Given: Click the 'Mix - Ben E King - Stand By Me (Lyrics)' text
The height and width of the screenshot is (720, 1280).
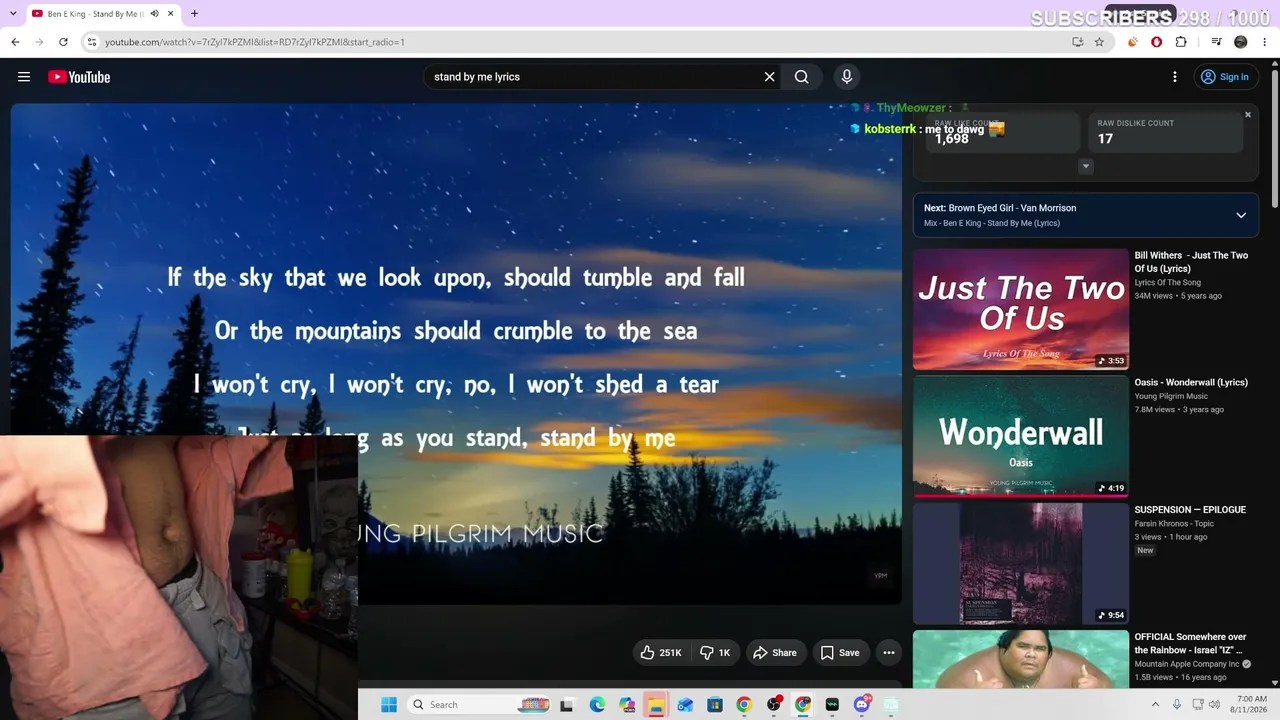Looking at the screenshot, I should click(x=992, y=223).
